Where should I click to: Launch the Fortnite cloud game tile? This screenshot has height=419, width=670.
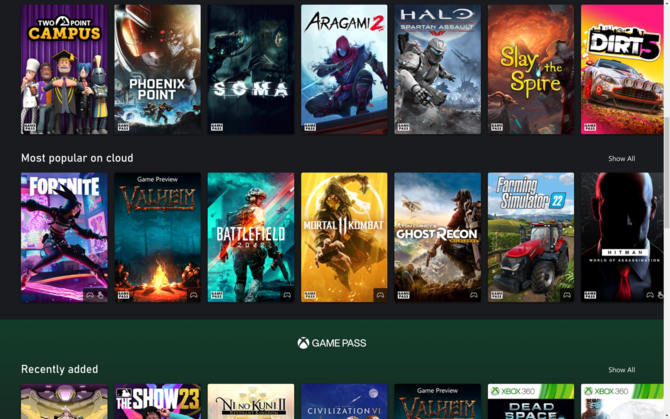point(64,237)
